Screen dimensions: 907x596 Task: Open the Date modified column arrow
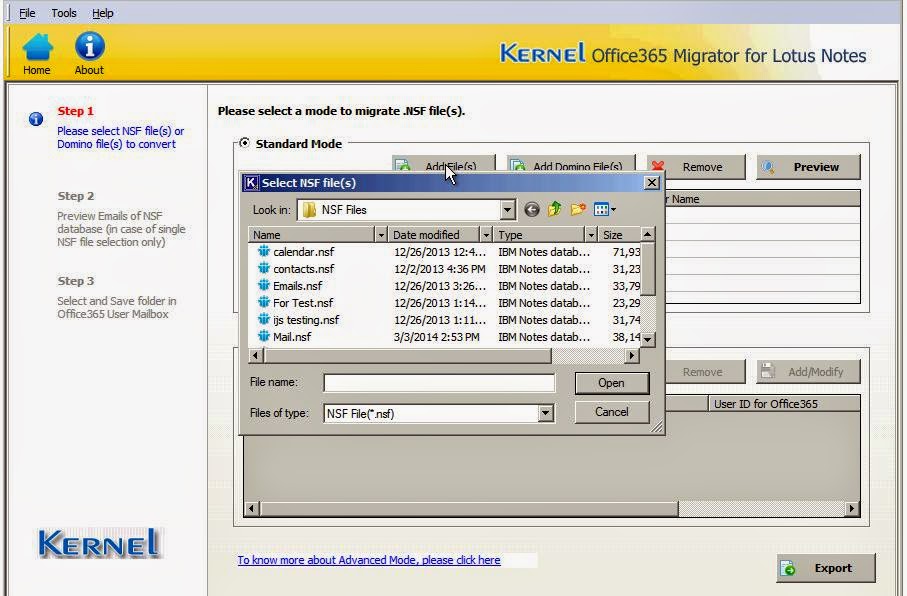486,234
